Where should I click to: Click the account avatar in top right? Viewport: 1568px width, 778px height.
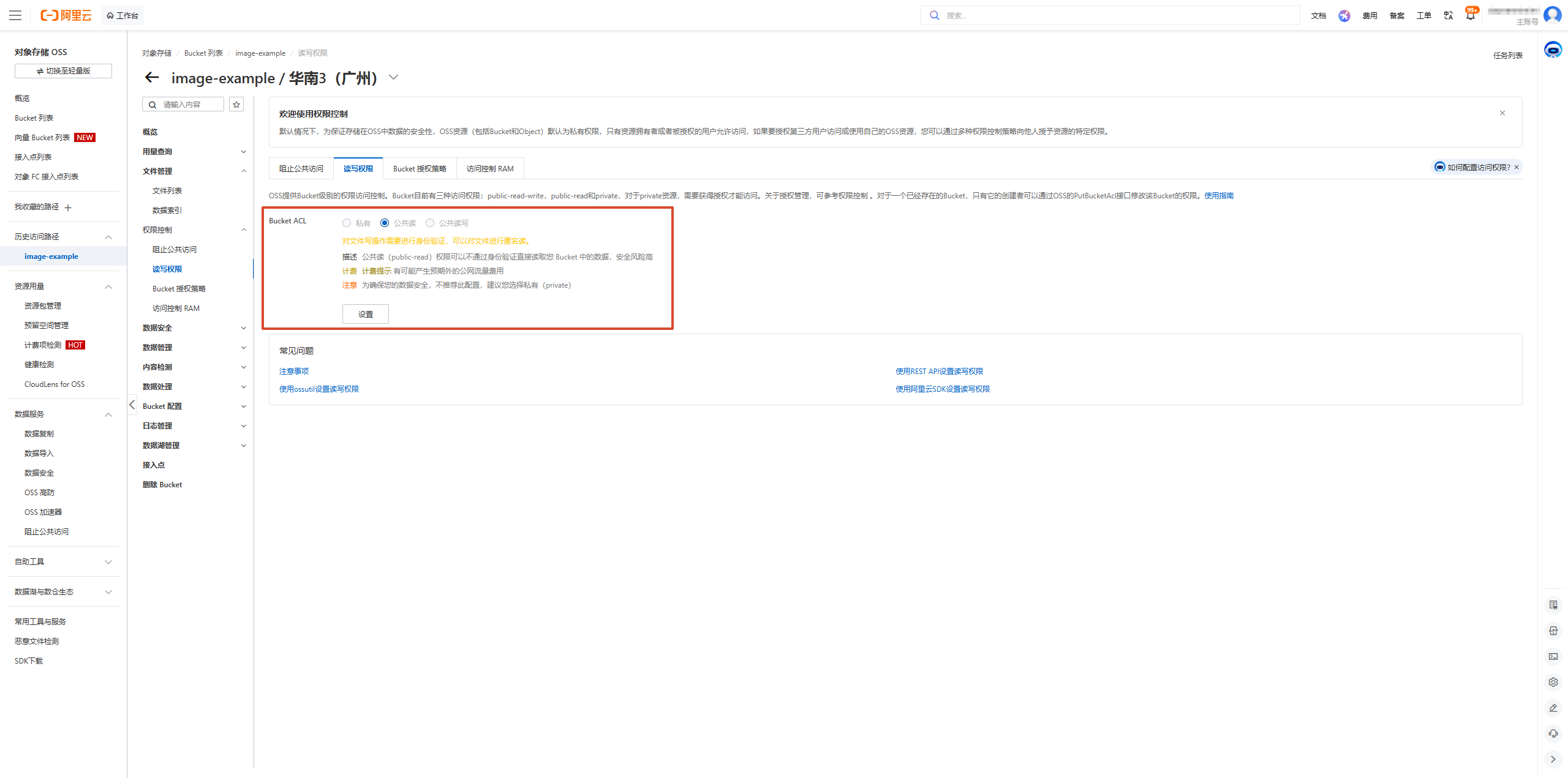1553,15
